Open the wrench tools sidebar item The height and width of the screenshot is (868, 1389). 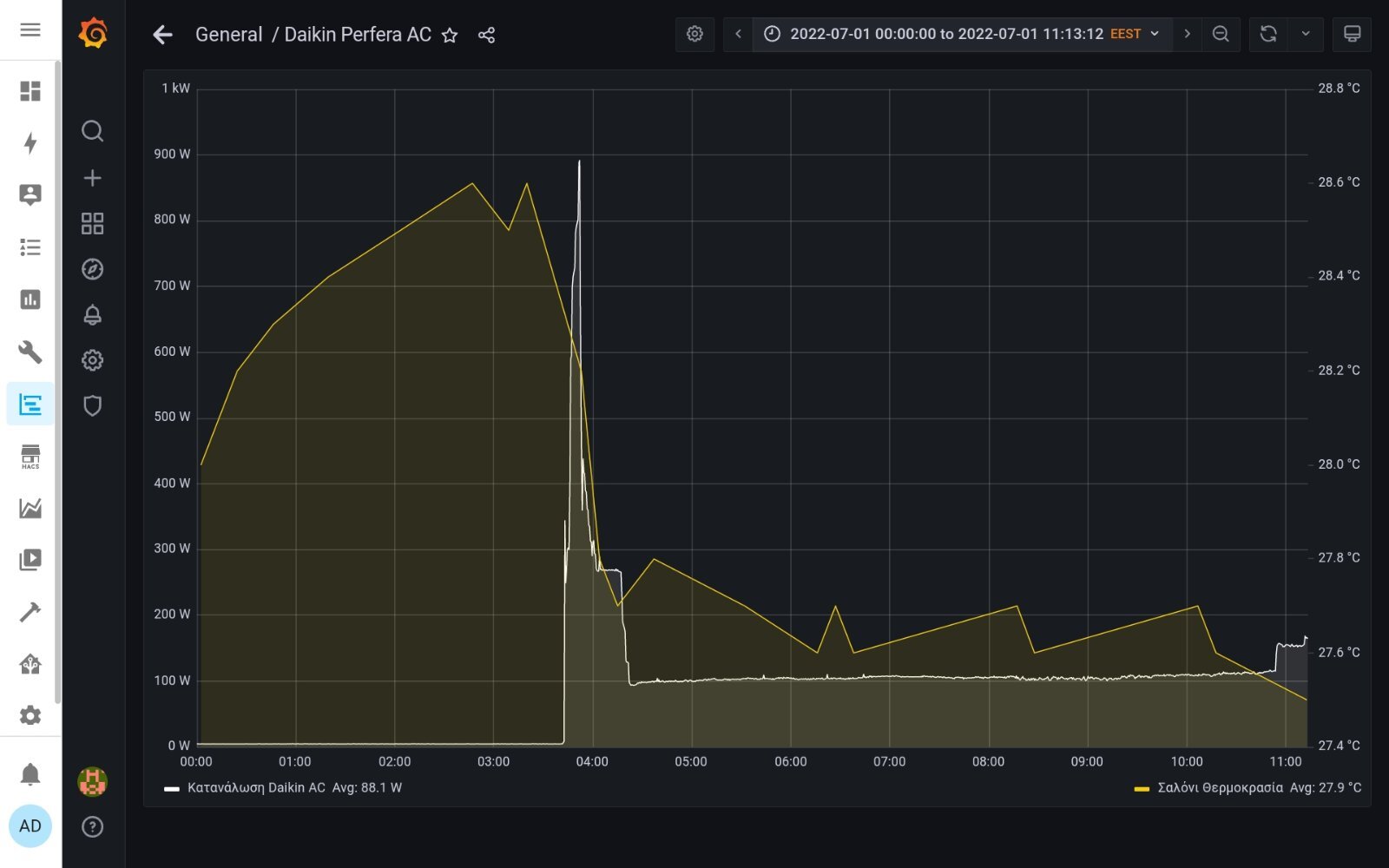pyautogui.click(x=30, y=352)
